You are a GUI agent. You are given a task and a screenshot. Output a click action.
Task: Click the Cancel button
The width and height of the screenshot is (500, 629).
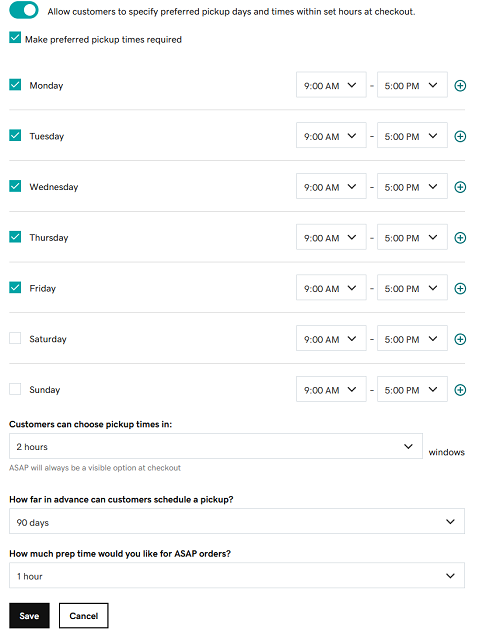[83, 616]
